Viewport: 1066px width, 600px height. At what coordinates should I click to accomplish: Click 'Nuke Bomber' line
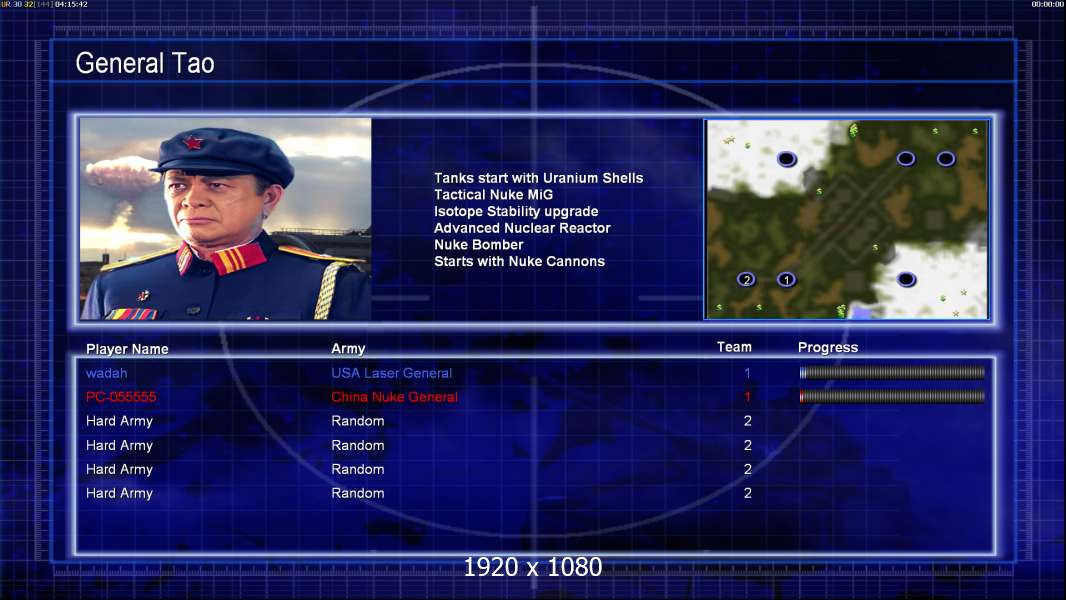pos(479,245)
